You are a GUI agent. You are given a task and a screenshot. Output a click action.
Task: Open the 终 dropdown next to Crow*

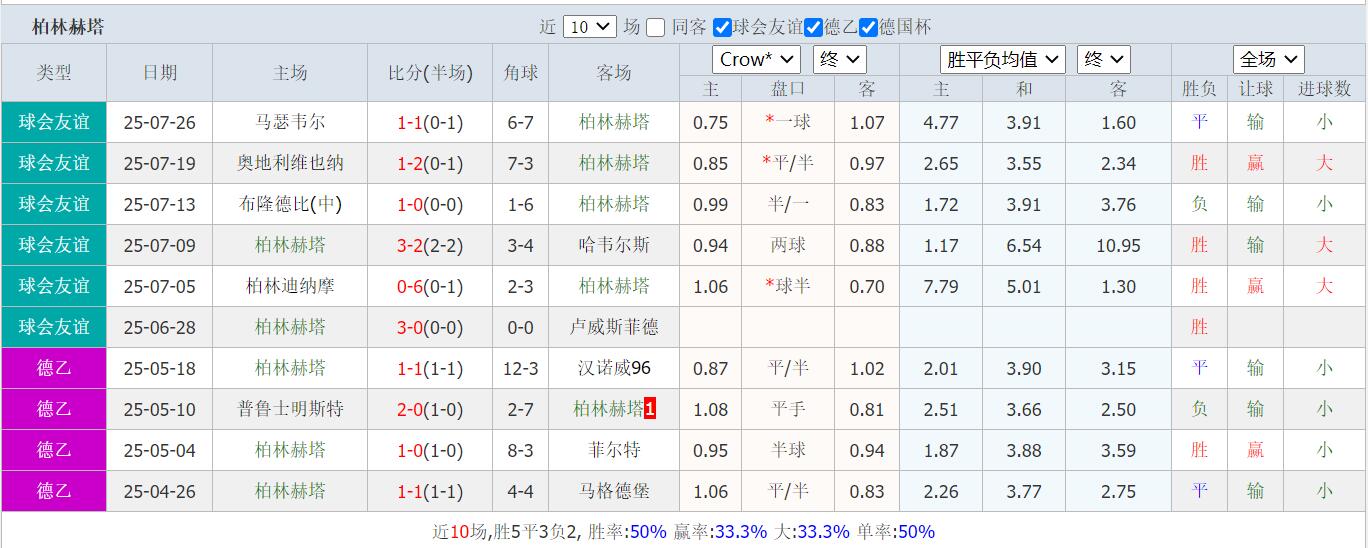click(x=839, y=59)
